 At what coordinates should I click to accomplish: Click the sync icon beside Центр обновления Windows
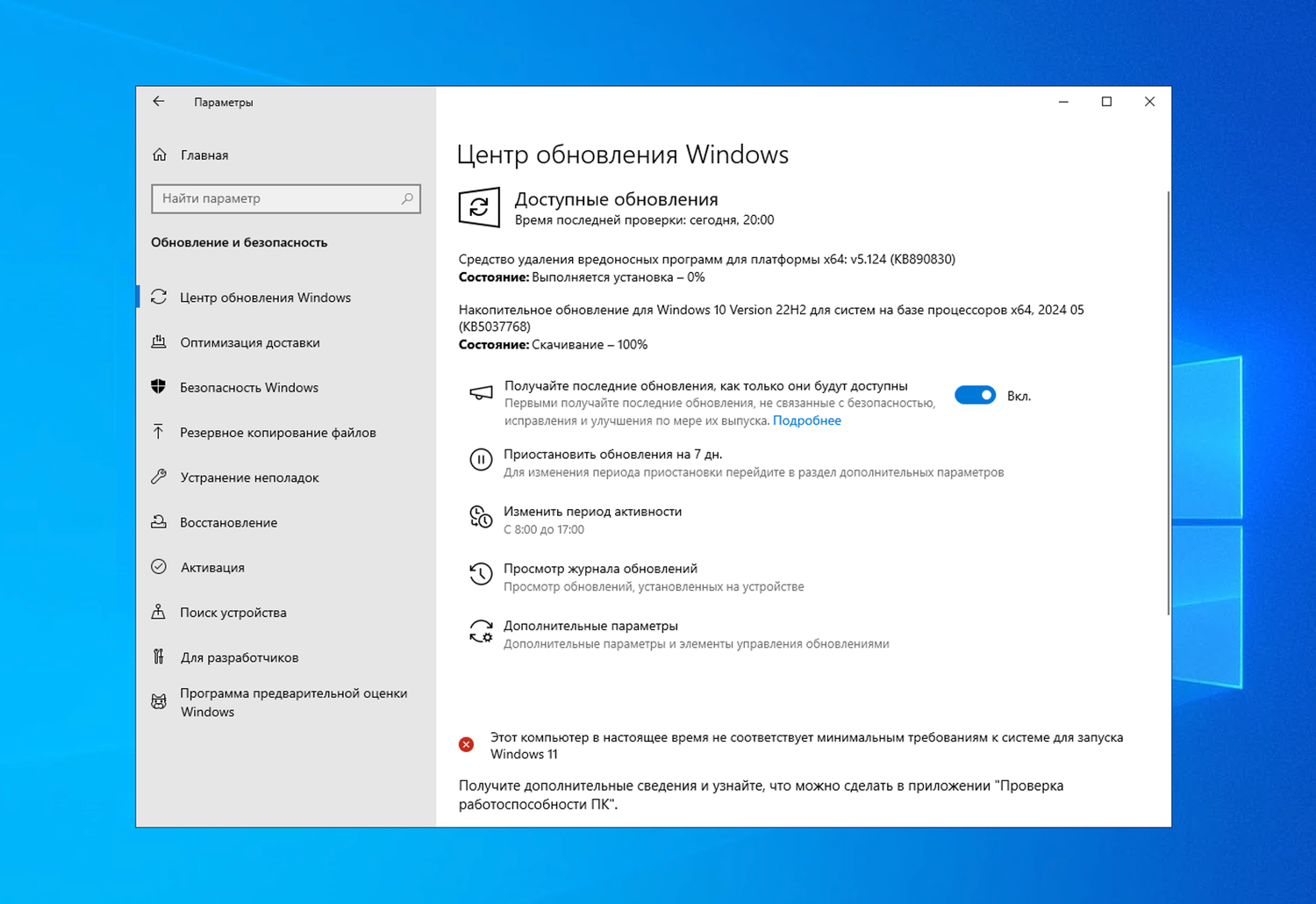[159, 298]
